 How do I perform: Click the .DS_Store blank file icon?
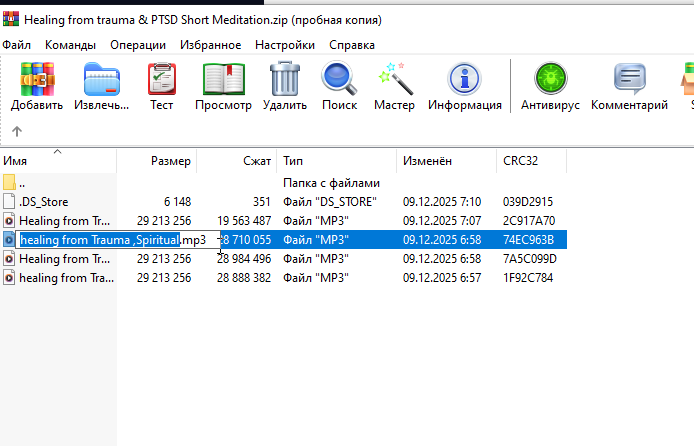[9, 201]
